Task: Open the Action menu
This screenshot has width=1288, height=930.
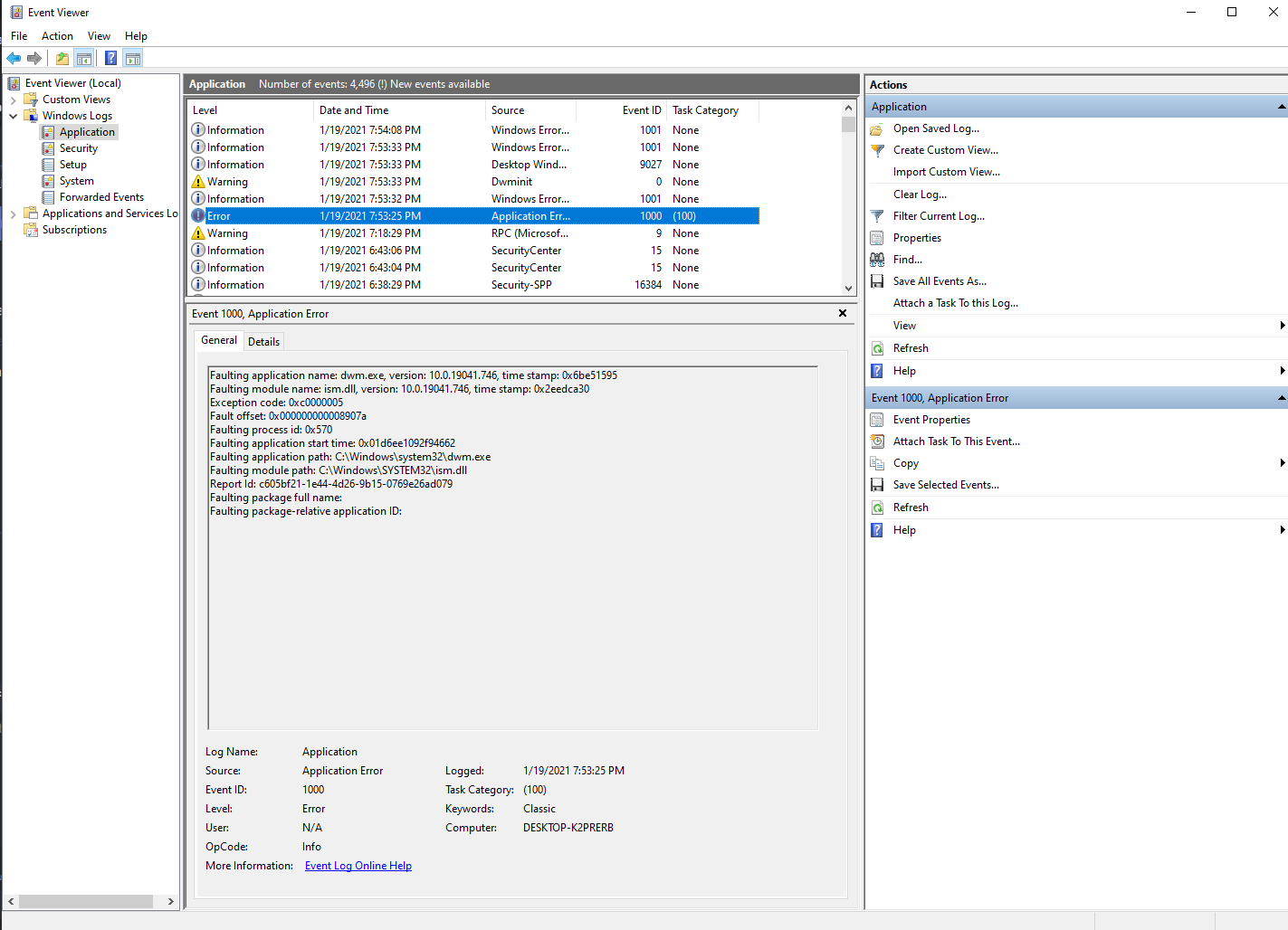Action: point(57,36)
